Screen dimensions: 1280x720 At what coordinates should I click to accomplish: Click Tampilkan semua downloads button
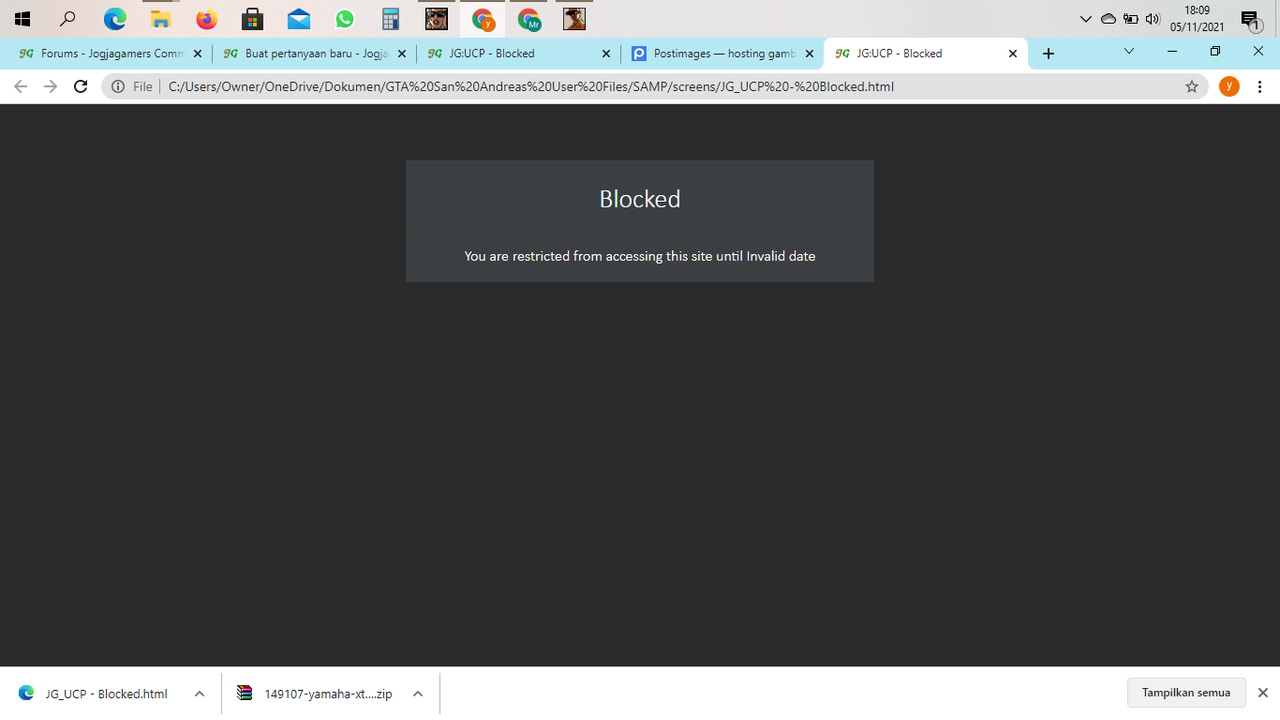tap(1186, 693)
